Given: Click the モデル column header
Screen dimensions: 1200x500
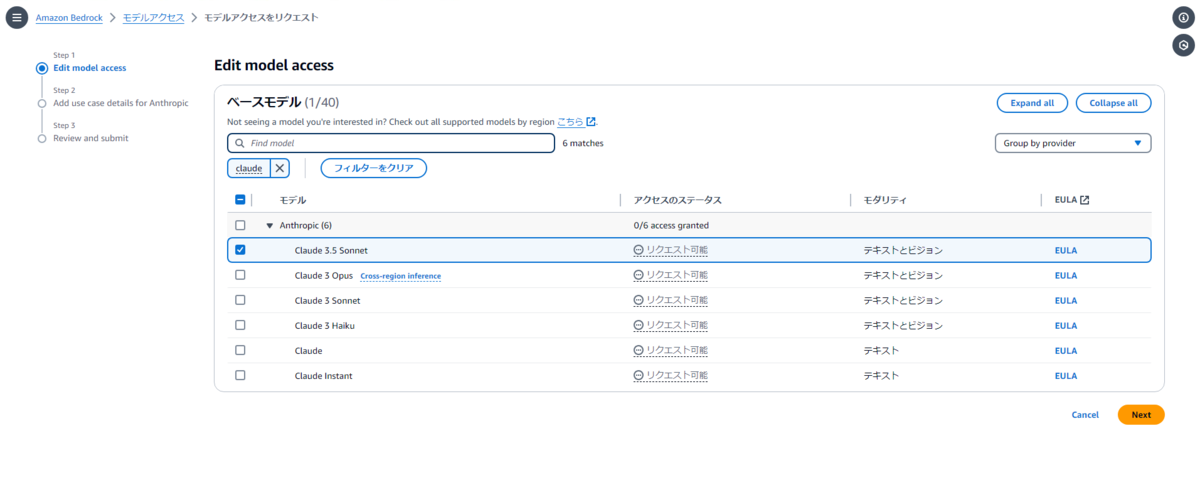Looking at the screenshot, I should 293,200.
